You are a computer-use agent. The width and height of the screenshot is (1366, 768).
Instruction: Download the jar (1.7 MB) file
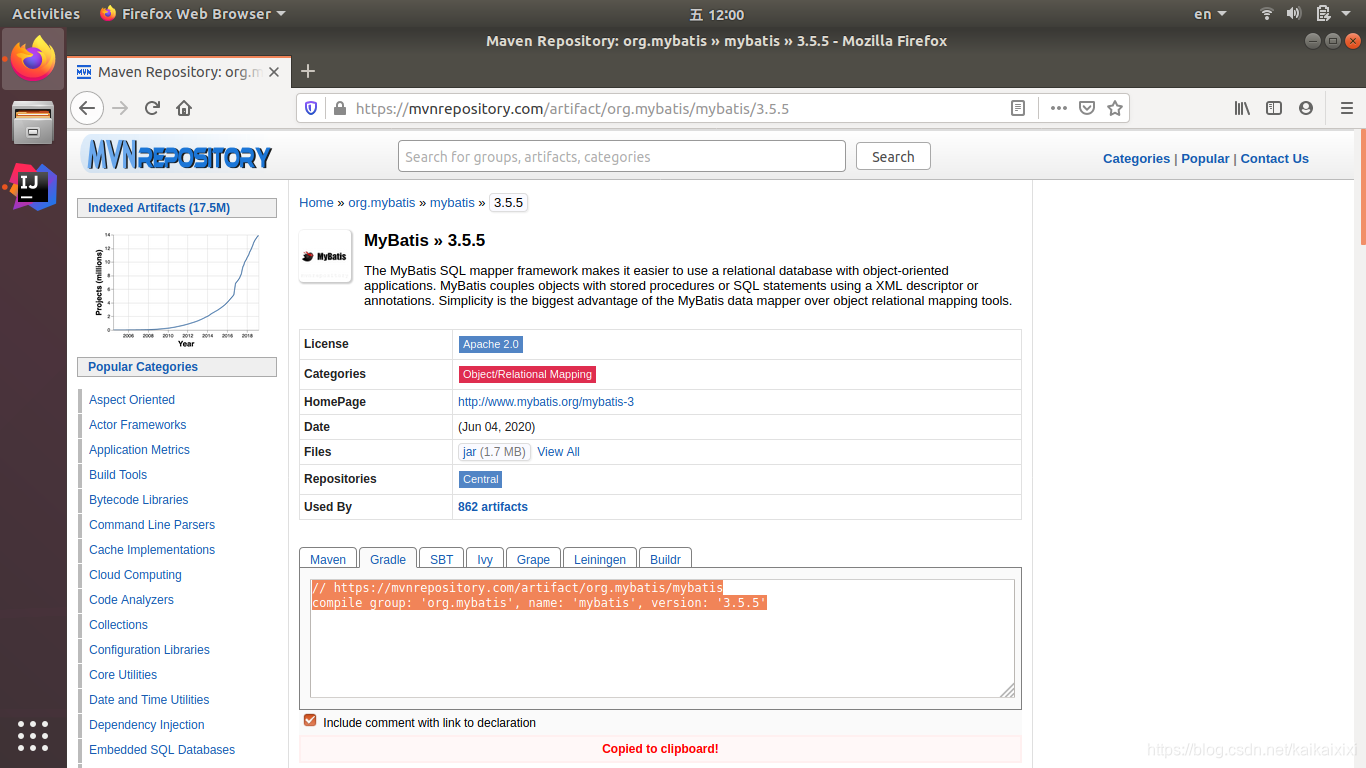pyautogui.click(x=494, y=452)
